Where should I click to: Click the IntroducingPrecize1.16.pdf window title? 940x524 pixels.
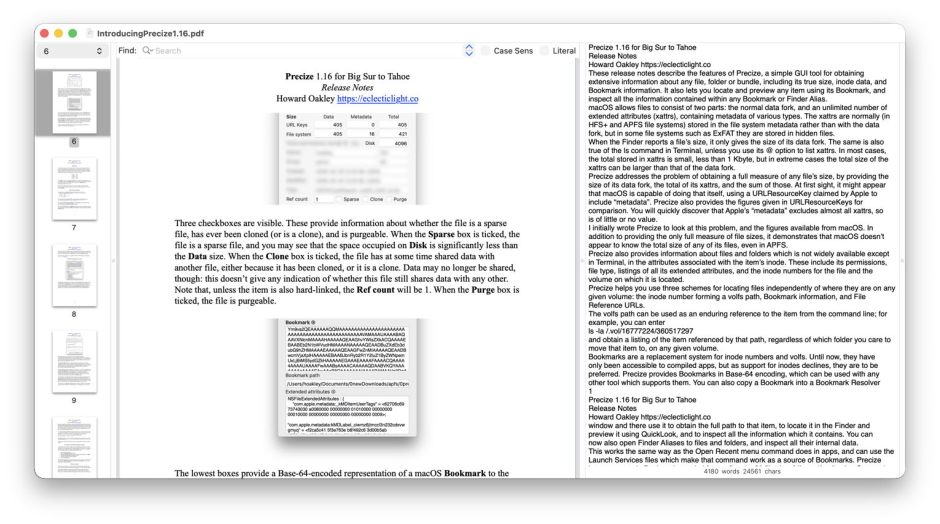click(150, 34)
